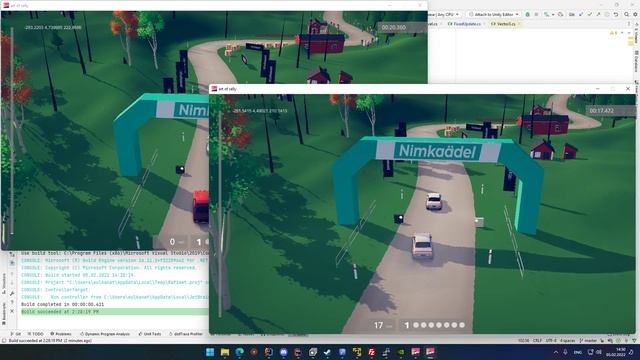Image resolution: width=640 pixels, height=360 pixels.
Task: Open Dynamic Program Analysis tool tab
Action: pos(105,334)
